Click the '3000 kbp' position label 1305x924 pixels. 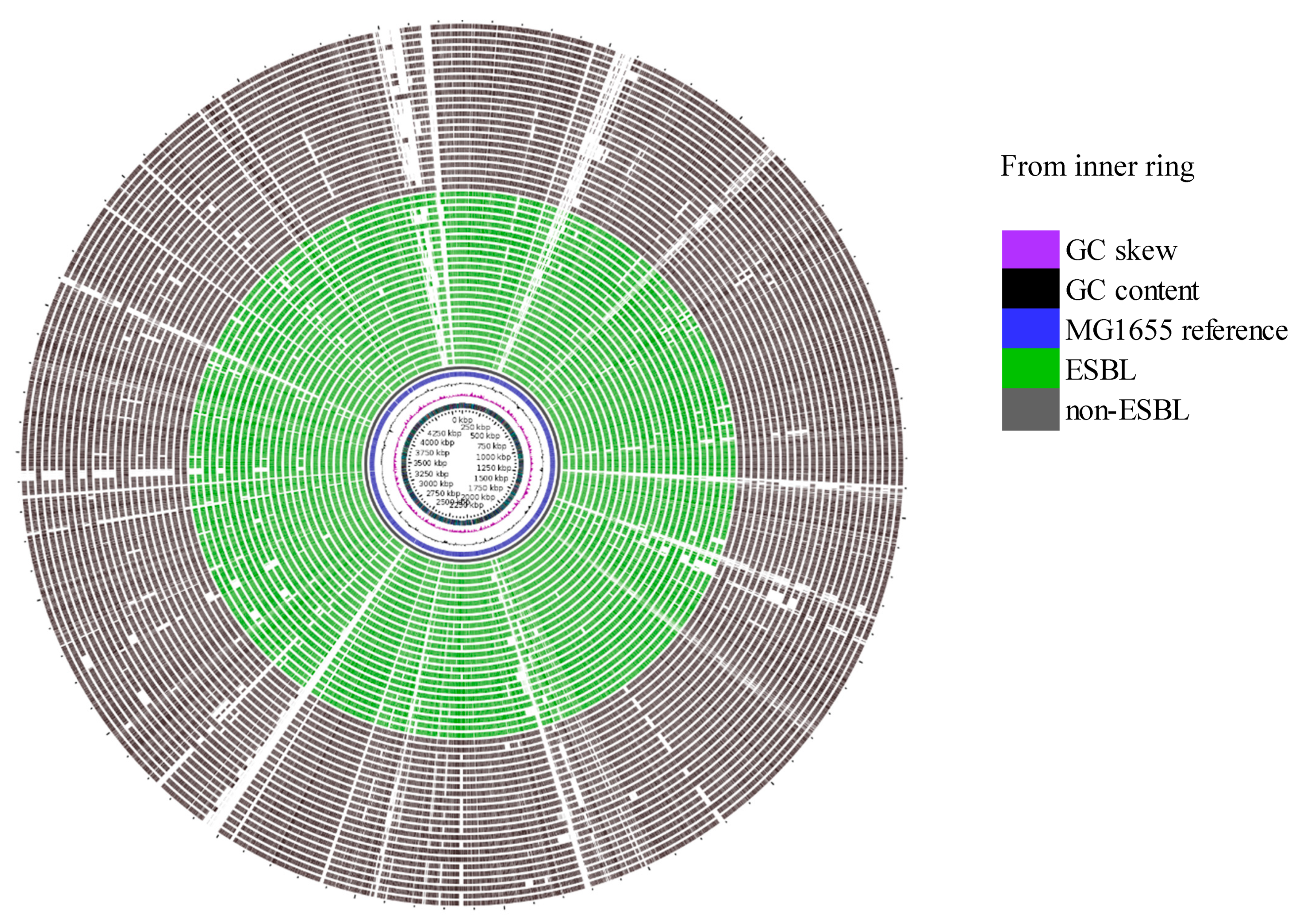click(x=436, y=484)
